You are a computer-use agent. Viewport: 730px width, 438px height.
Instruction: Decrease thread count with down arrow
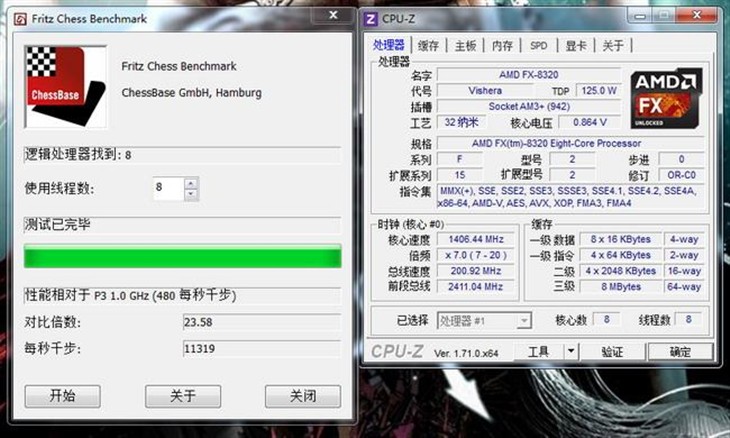tap(190, 195)
